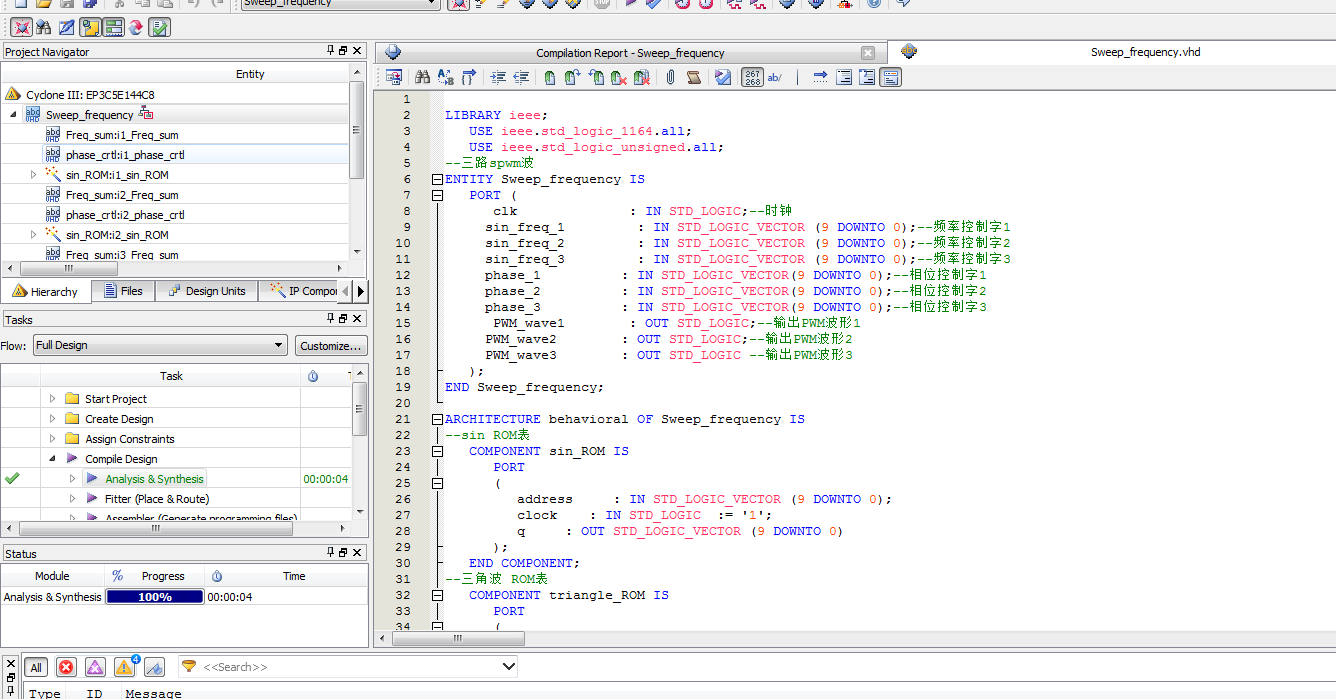Toggle line numbers display button (267/268)
Viewport: 1336px width, 699px height.
[x=752, y=77]
